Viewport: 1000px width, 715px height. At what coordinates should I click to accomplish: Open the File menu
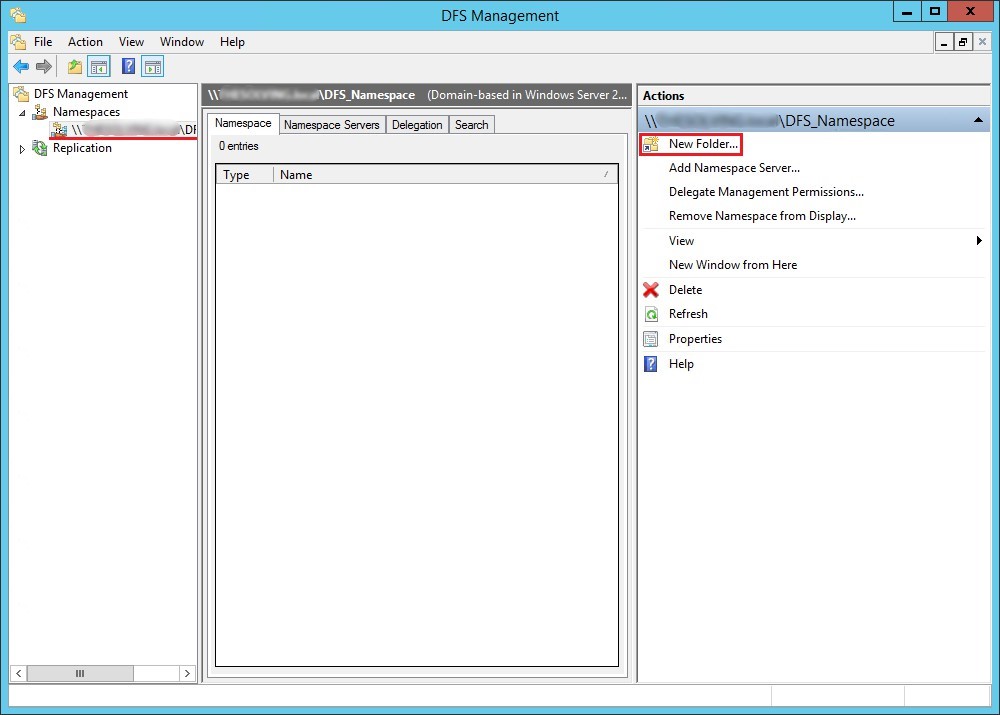43,42
